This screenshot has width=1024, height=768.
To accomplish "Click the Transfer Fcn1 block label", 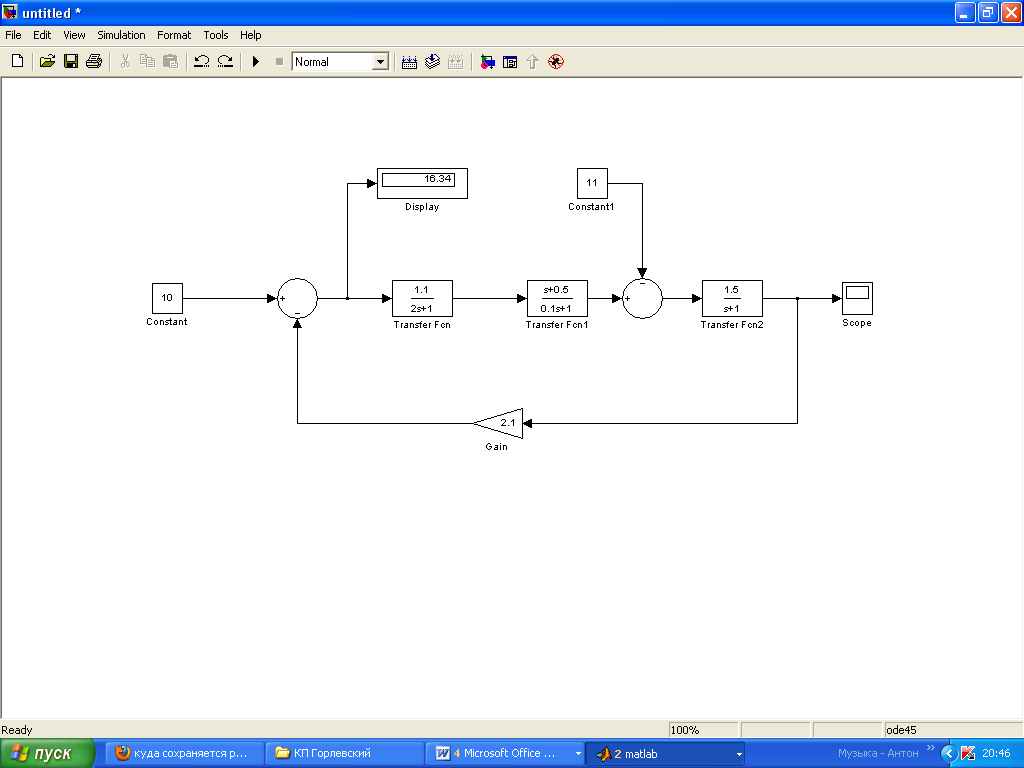I will pos(557,325).
